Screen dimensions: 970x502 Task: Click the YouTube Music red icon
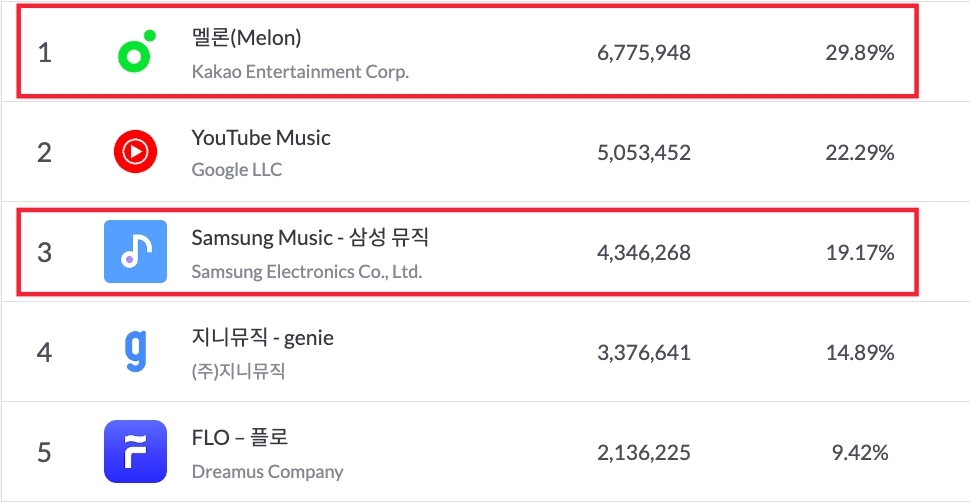click(135, 152)
